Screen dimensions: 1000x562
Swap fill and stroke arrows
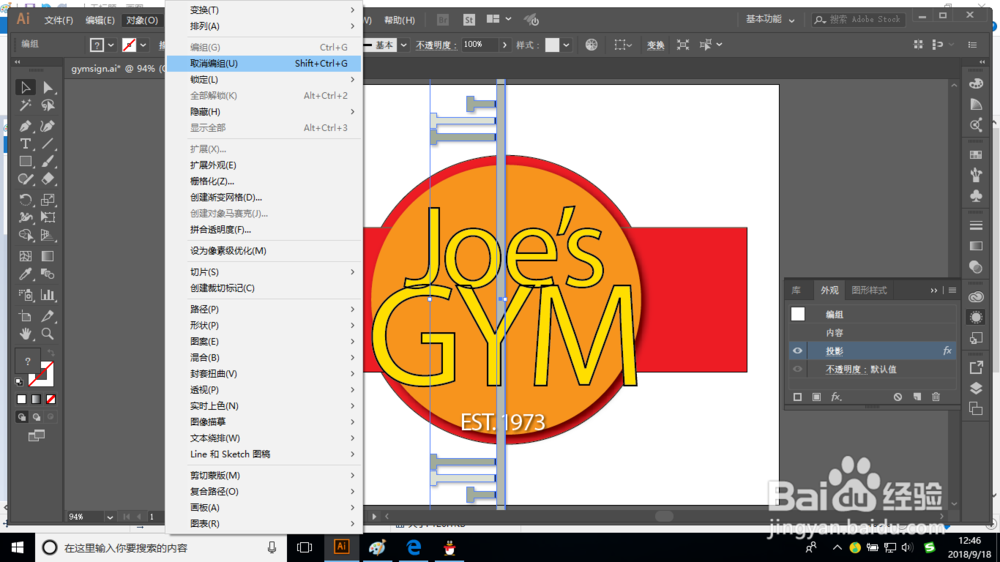50,353
